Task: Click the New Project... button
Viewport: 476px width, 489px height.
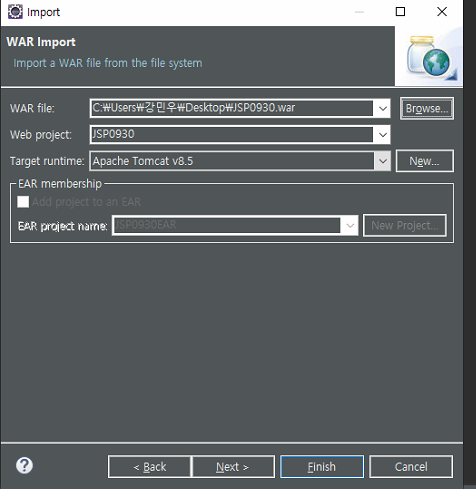Action: pos(405,226)
